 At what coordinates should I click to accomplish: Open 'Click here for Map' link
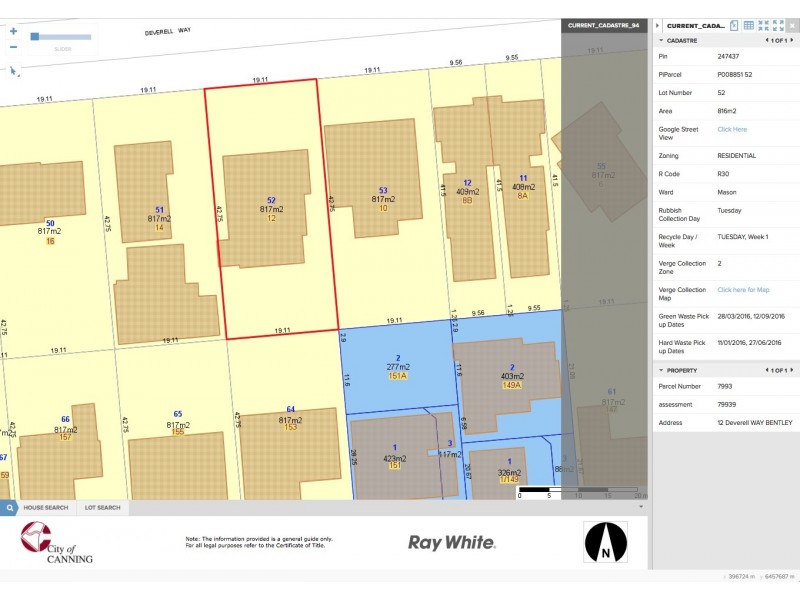[743, 290]
